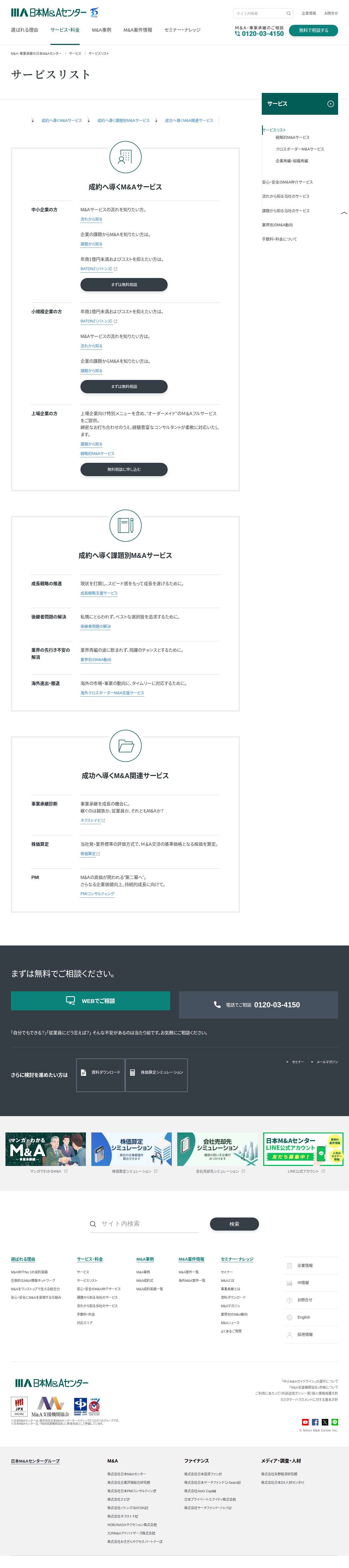349x1568 pixels.
Task: Open 安心・安全のM&A仲介サービス sidebar item
Action: tap(287, 182)
